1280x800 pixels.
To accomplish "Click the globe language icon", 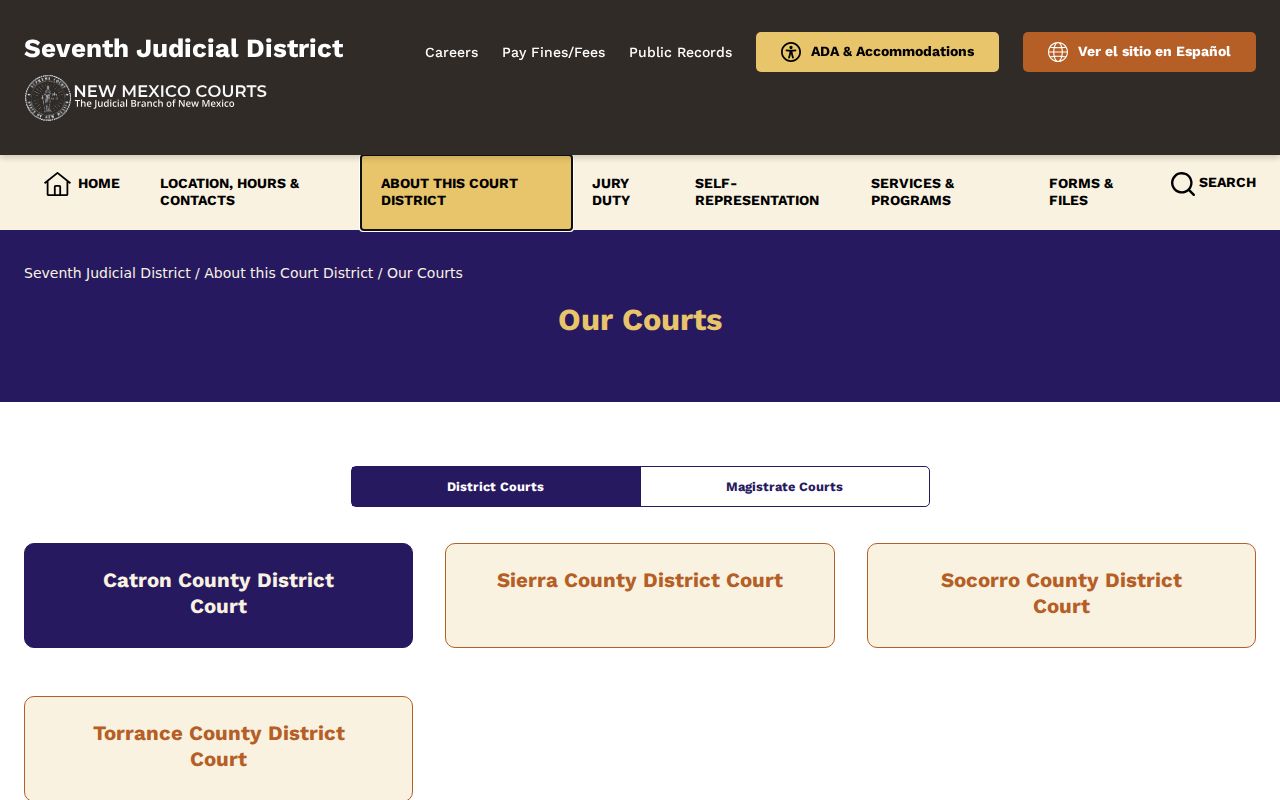I will (1058, 52).
